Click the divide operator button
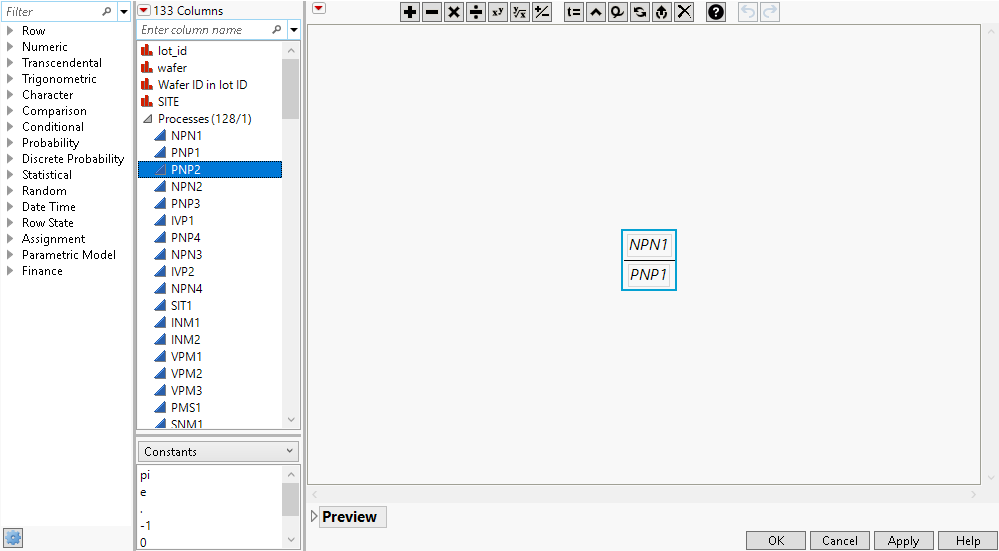Viewport: 999px width, 551px height. (475, 12)
